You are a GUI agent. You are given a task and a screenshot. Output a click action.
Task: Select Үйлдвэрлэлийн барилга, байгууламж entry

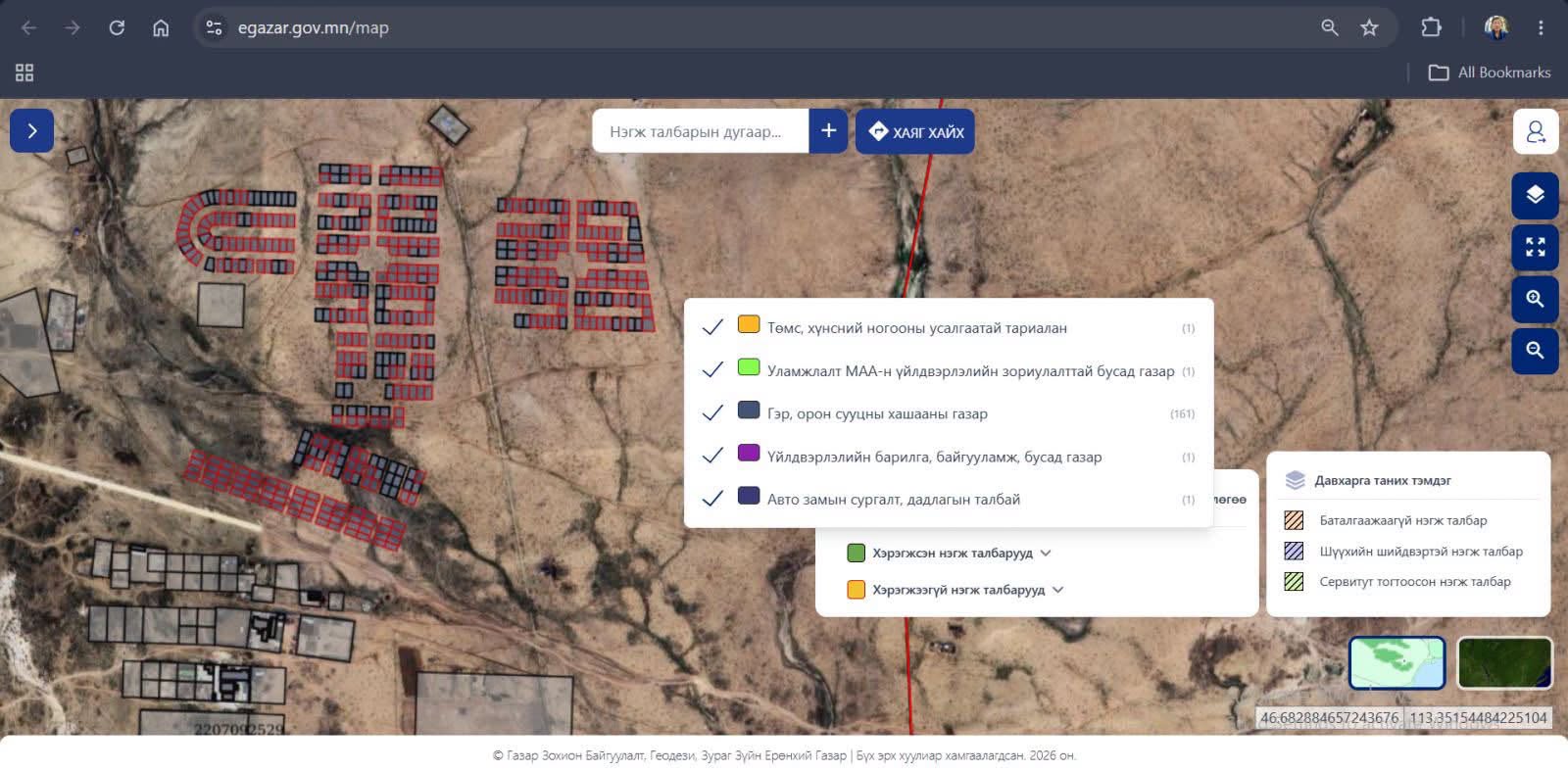click(x=949, y=457)
